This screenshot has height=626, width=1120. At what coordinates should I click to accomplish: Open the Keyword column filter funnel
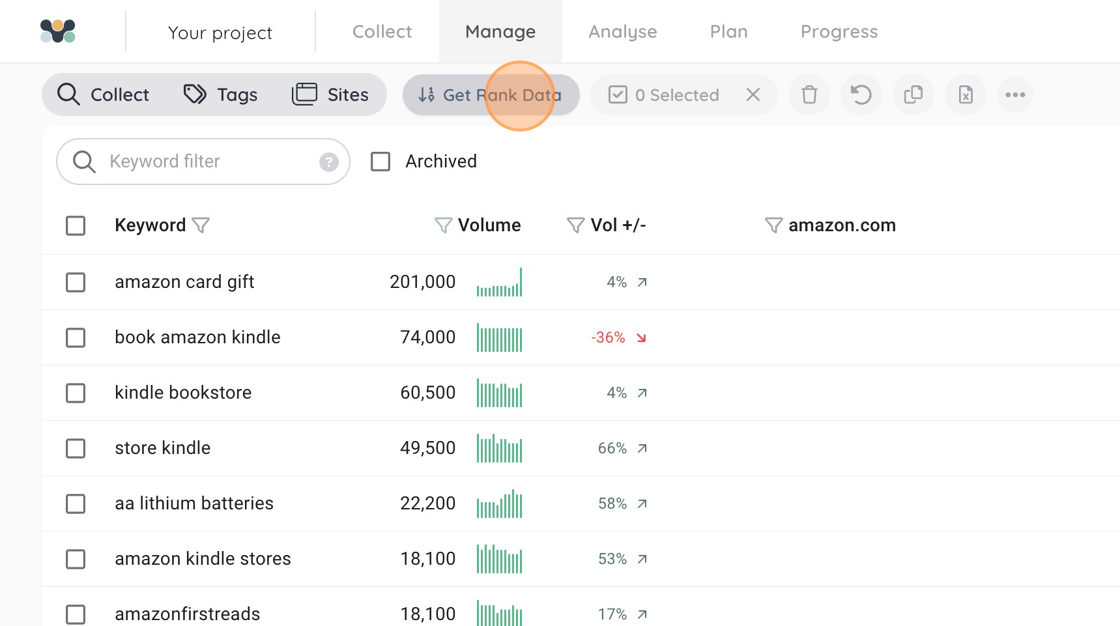(201, 226)
